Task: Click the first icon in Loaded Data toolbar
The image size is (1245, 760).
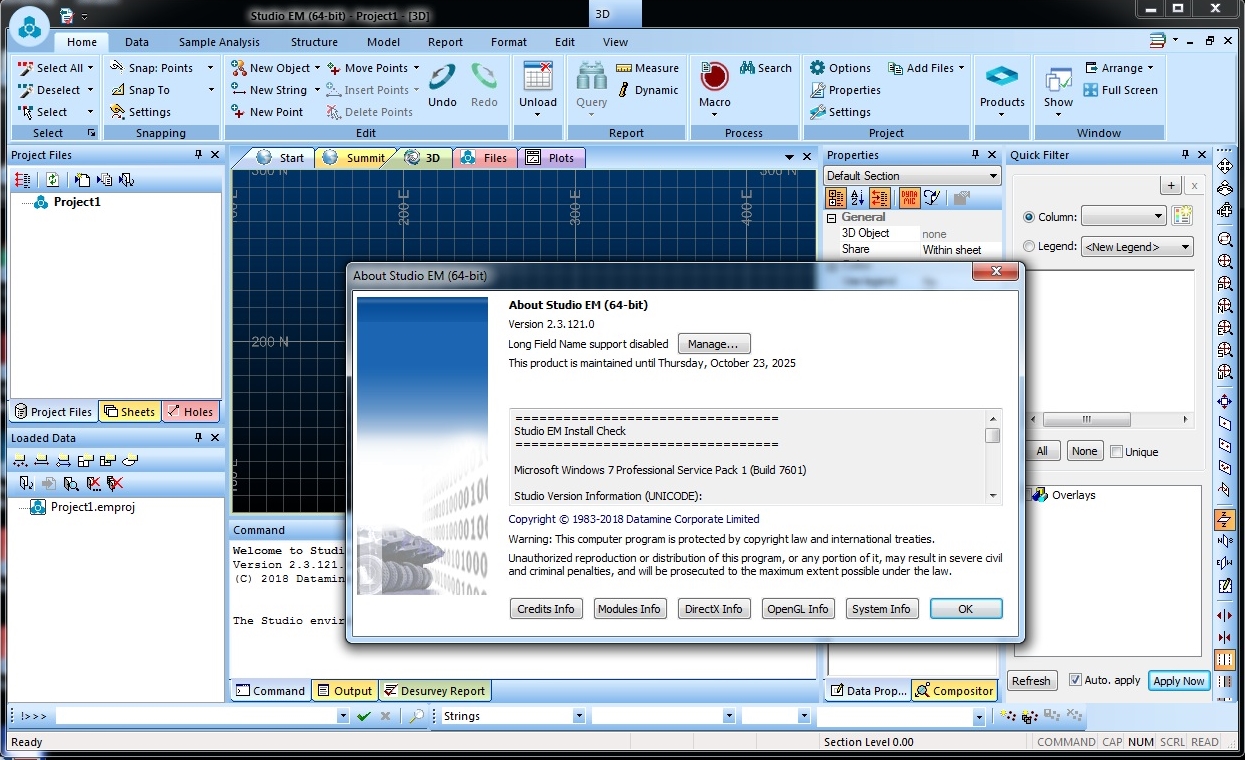Action: 20,461
